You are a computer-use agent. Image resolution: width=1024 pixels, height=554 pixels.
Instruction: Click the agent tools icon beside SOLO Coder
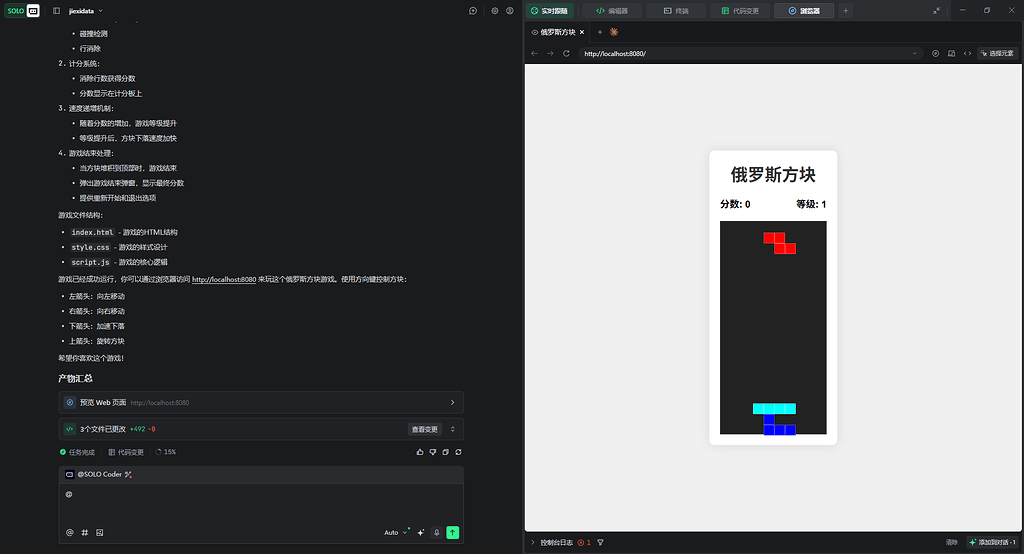(x=128, y=474)
